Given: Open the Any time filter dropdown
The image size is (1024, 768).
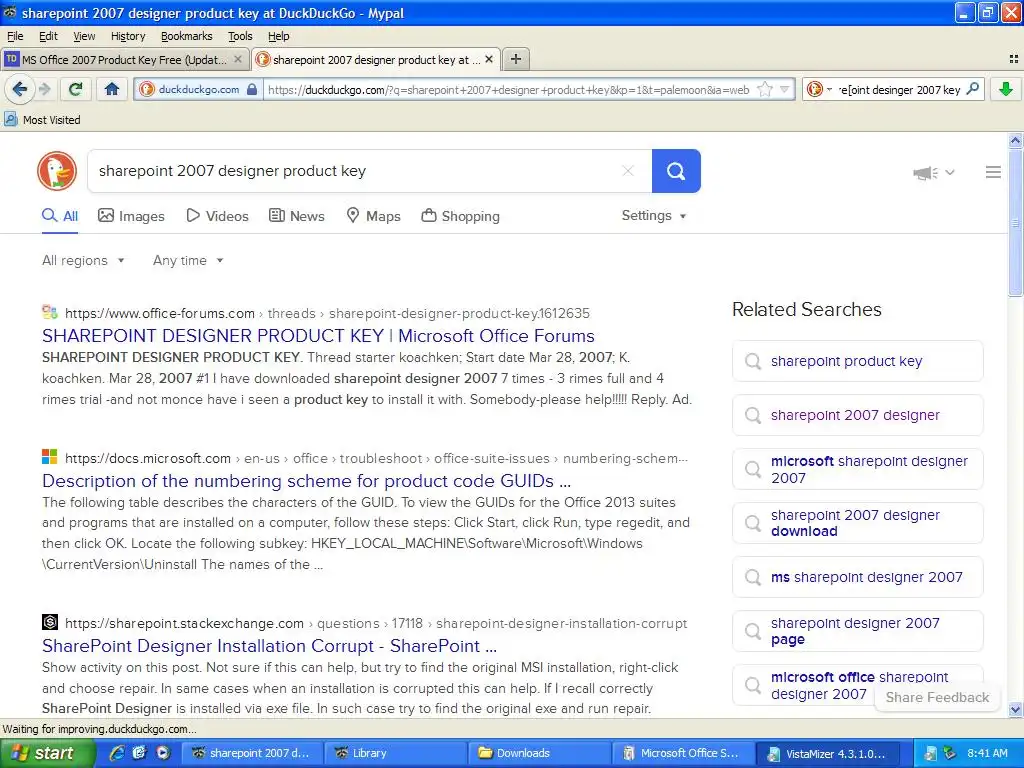Looking at the screenshot, I should click(x=188, y=260).
